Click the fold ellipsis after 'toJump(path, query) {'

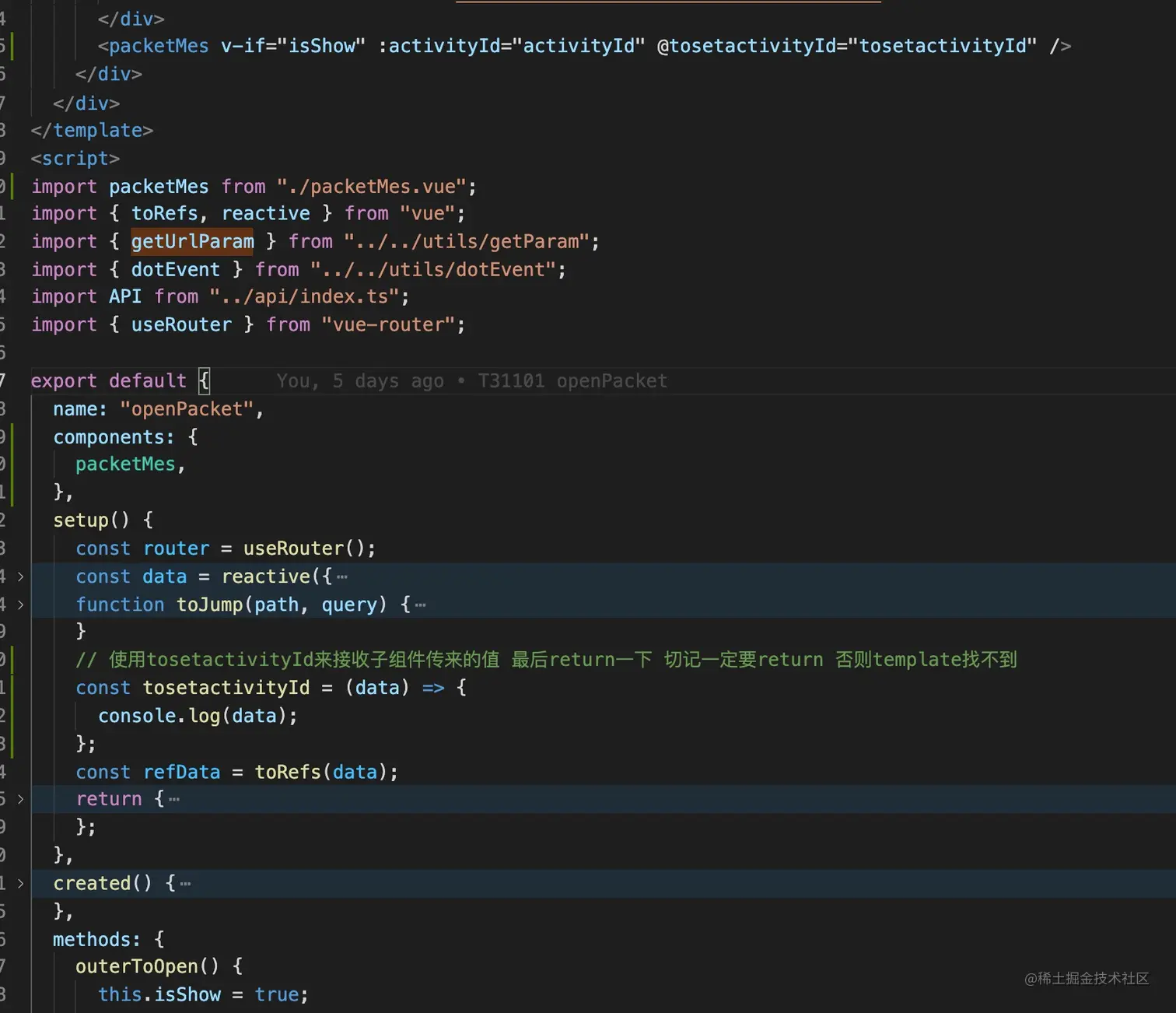click(420, 605)
